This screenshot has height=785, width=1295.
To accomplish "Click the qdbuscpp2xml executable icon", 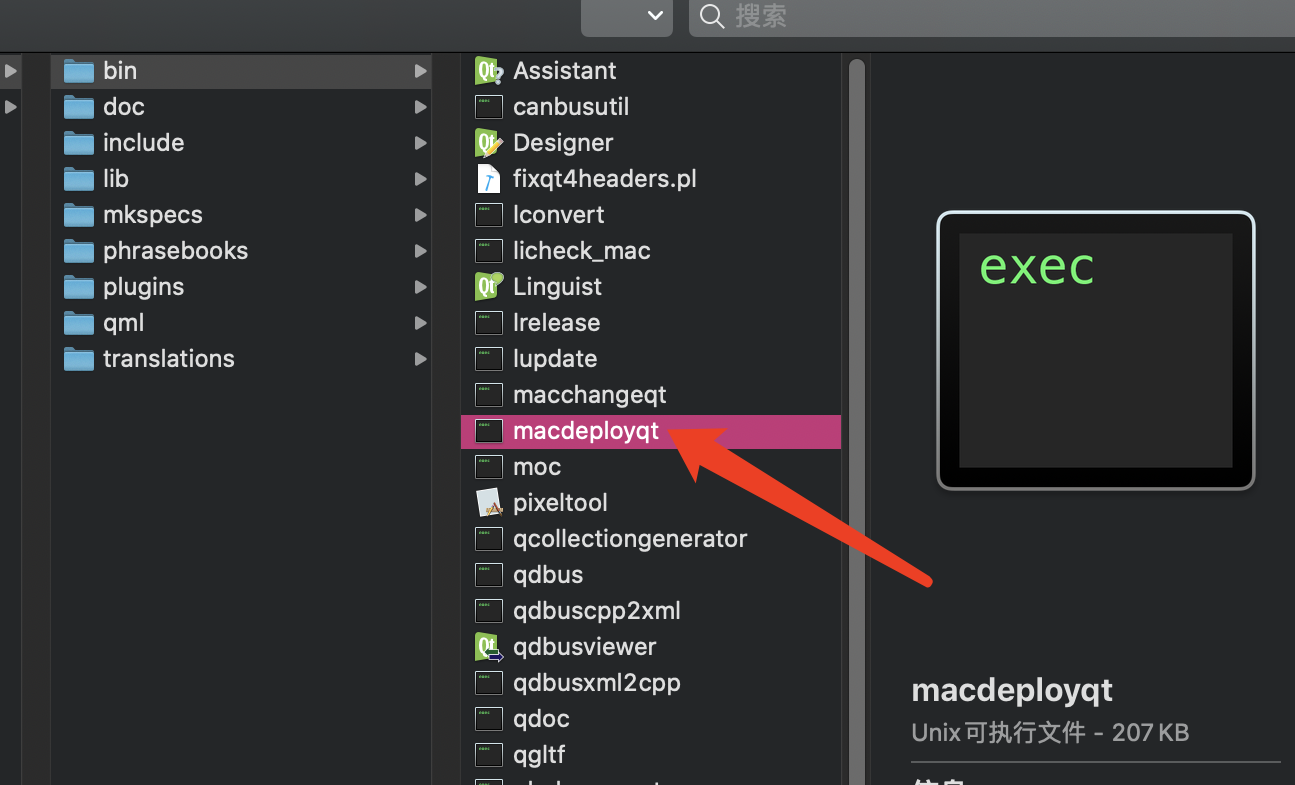I will tap(488, 611).
